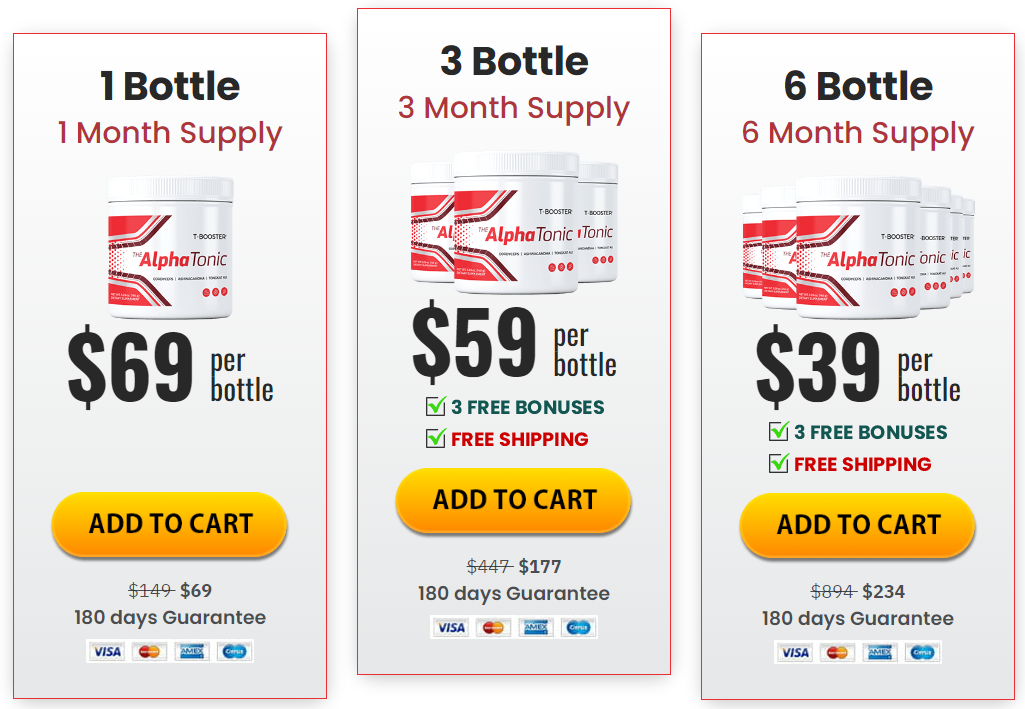Click the Mastercard icon under 1 Bottle package
The height and width of the screenshot is (709, 1025).
[x=148, y=651]
